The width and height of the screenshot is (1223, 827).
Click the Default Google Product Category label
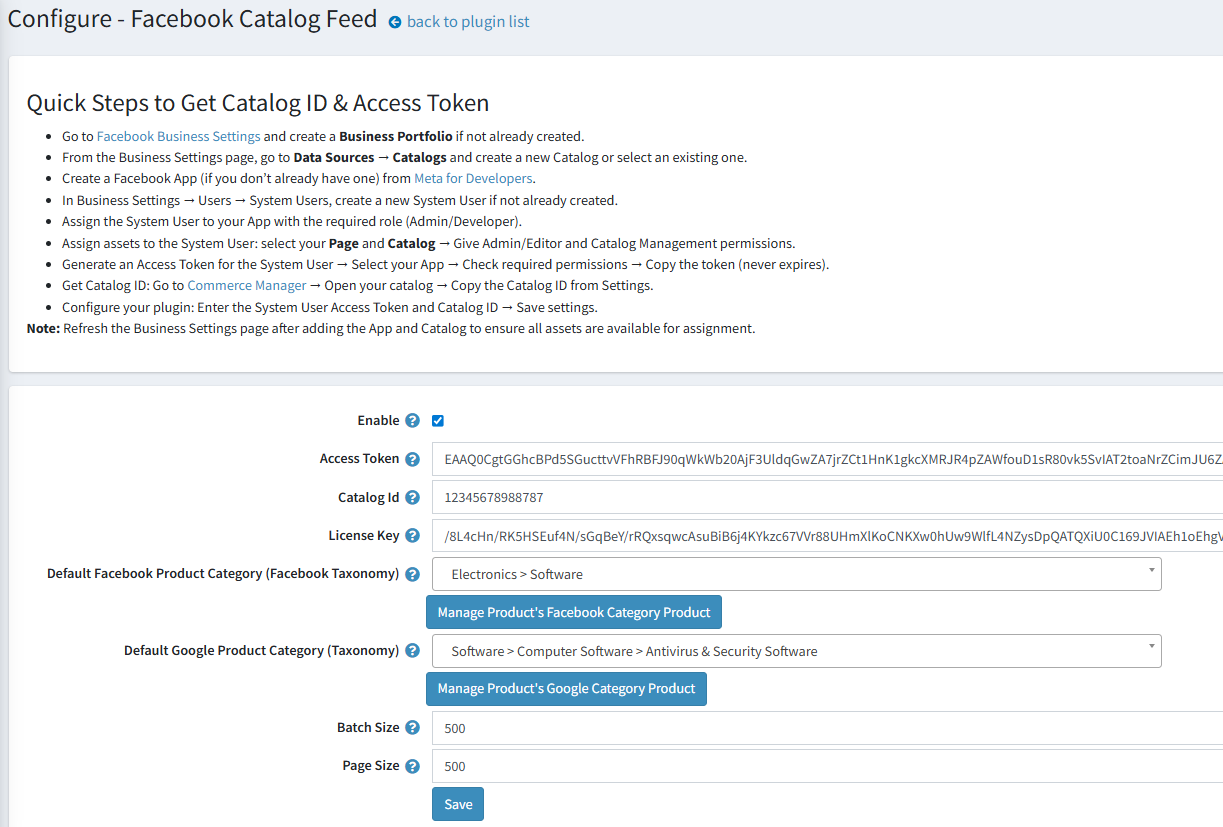[x=262, y=651]
